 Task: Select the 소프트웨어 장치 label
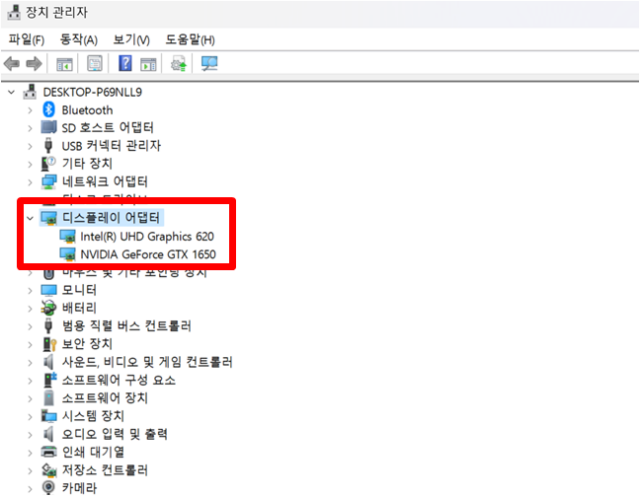(x=104, y=398)
